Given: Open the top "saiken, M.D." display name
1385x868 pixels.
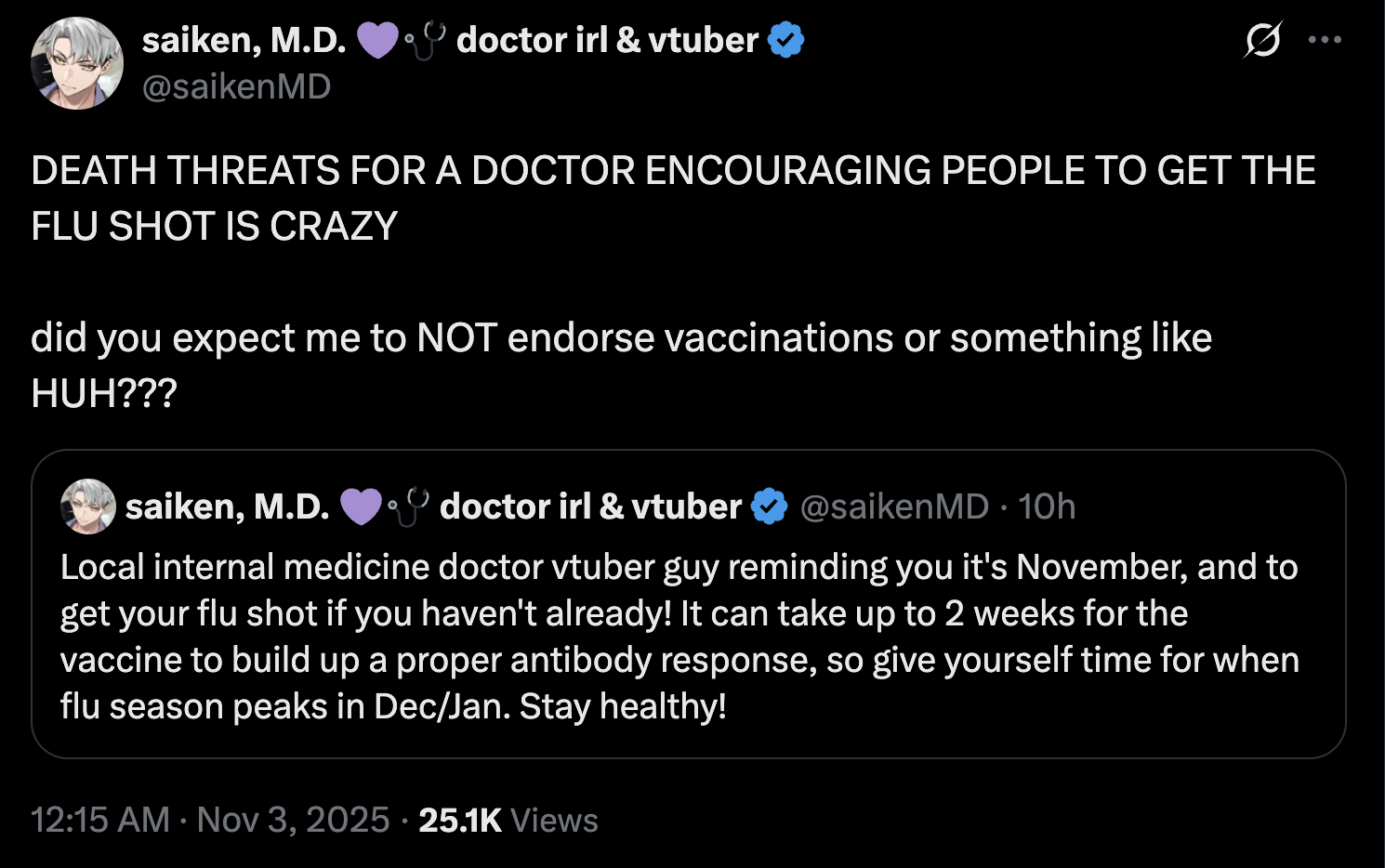Looking at the screenshot, I should pos(244,40).
